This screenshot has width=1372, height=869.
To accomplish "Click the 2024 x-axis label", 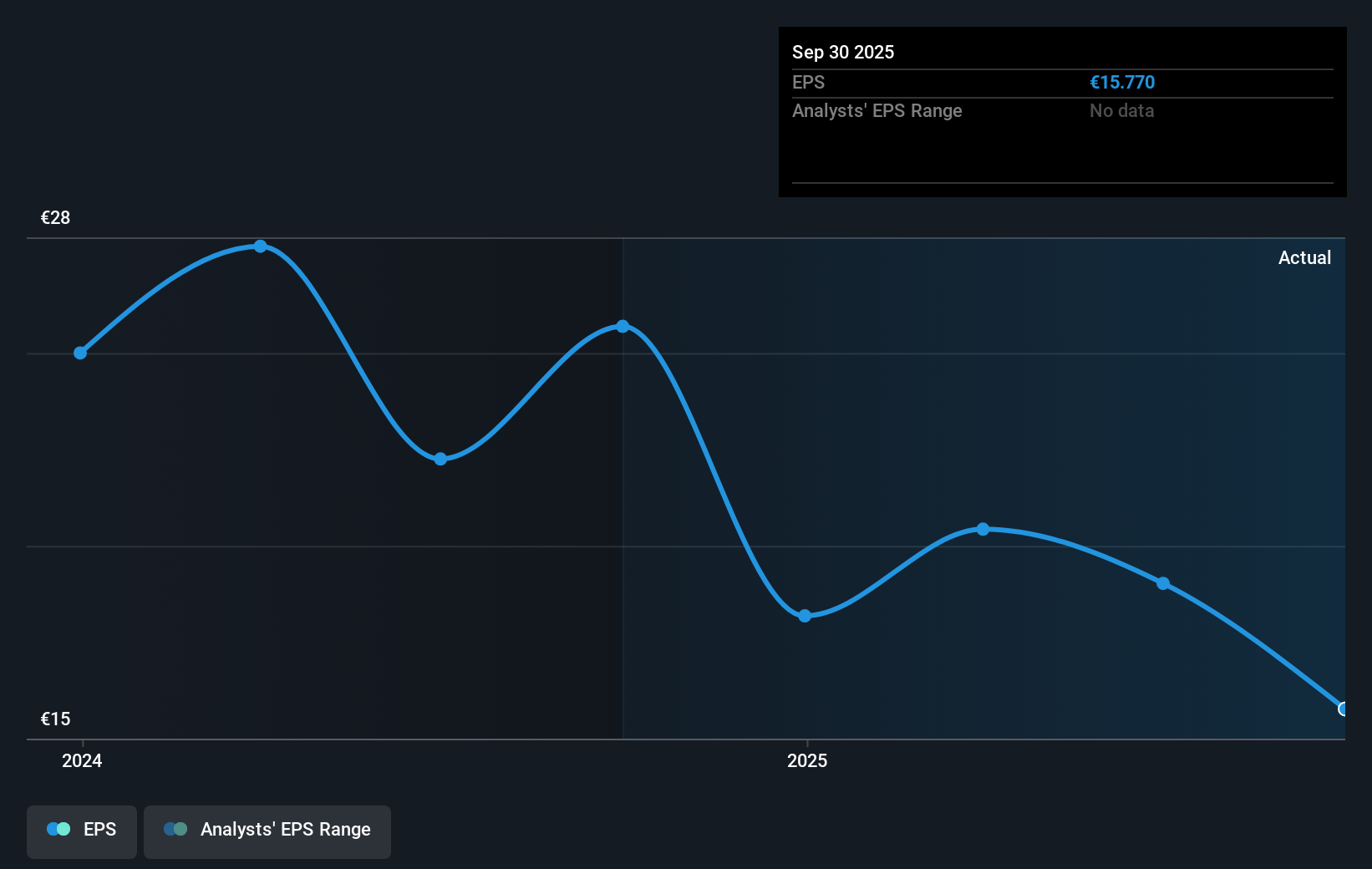I will 82,760.
